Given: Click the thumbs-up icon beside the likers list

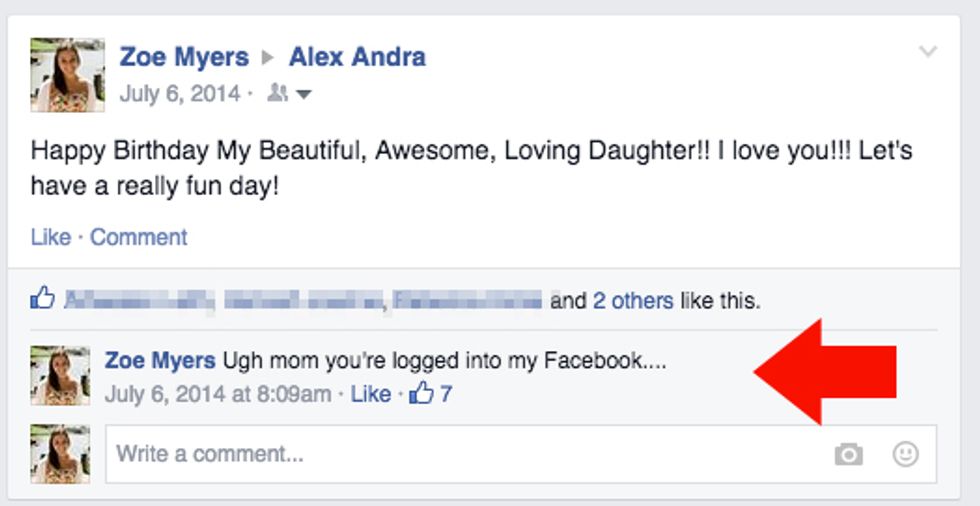Looking at the screenshot, I should tap(42, 298).
